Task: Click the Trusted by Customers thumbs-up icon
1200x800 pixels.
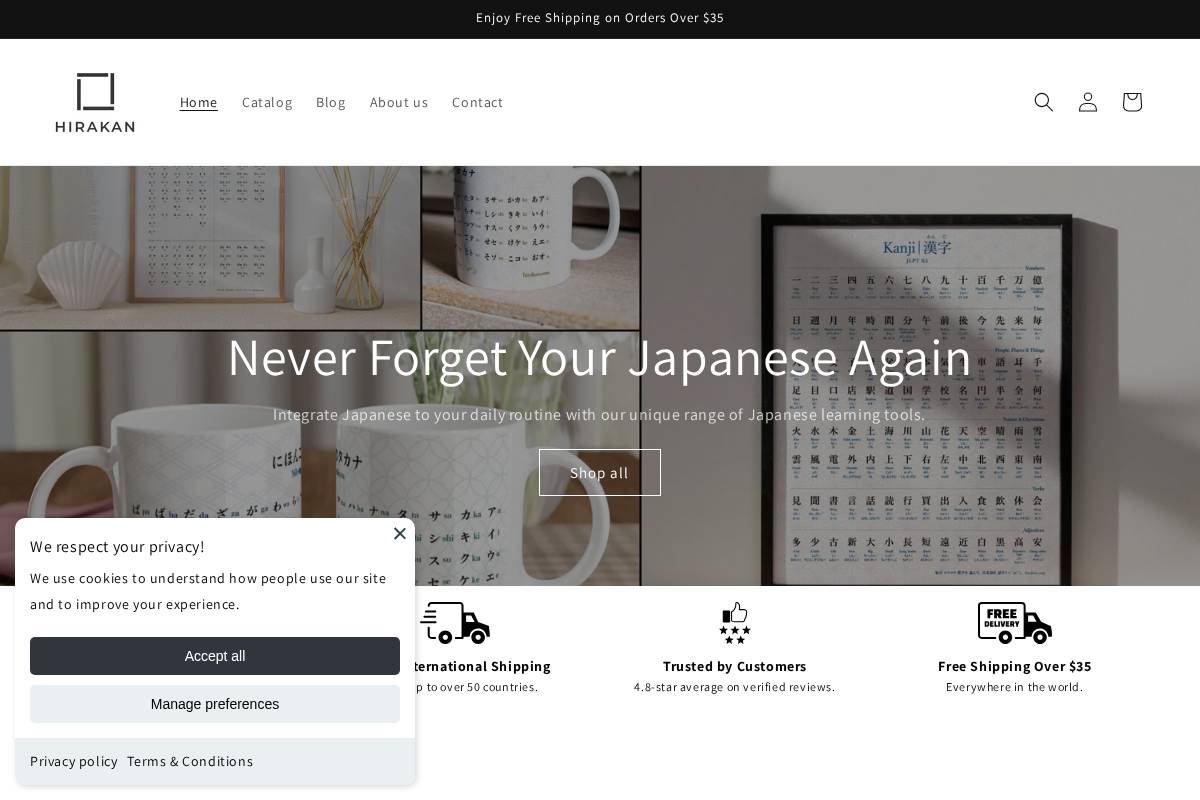Action: pos(735,622)
